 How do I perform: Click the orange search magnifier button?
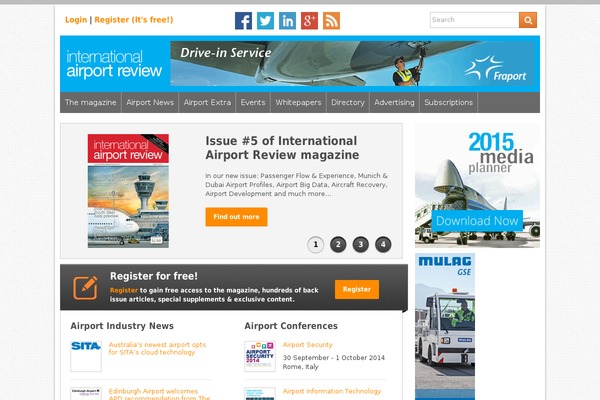[527, 20]
